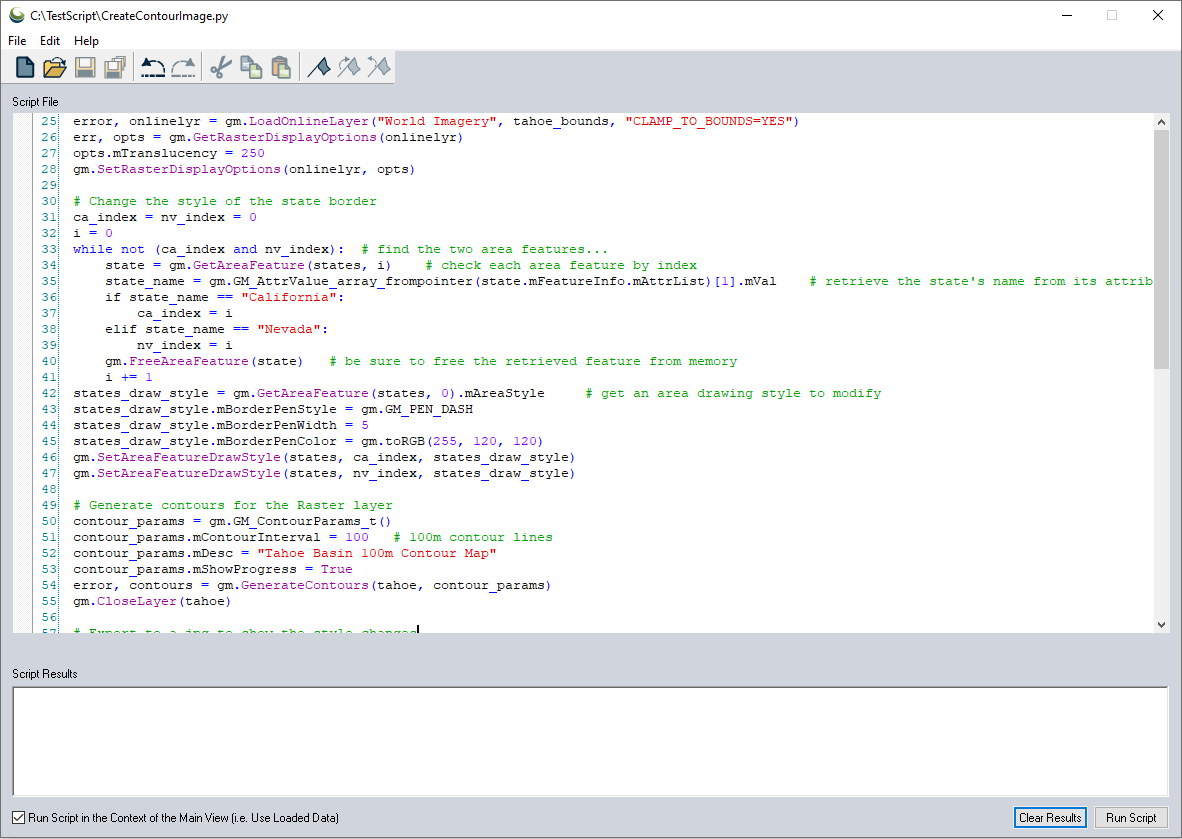1182x839 pixels.
Task: Paste from clipboard icon
Action: tap(280, 67)
